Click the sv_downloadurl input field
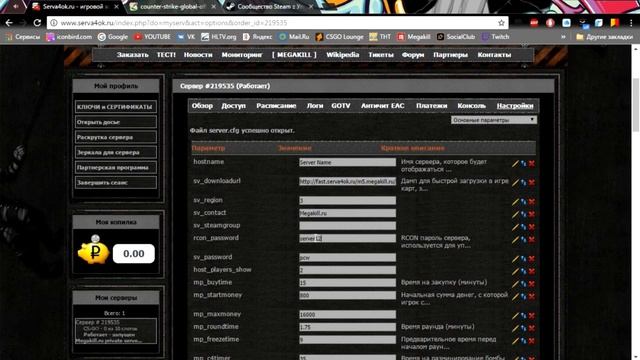 click(347, 181)
